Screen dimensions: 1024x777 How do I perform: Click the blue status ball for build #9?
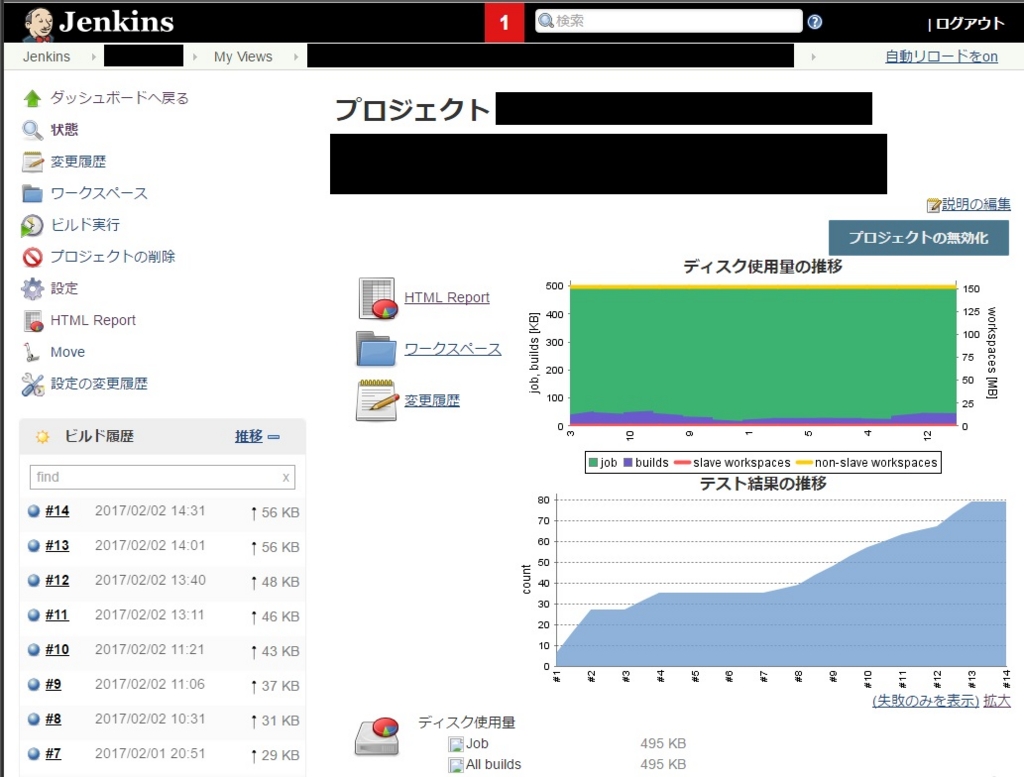click(34, 684)
